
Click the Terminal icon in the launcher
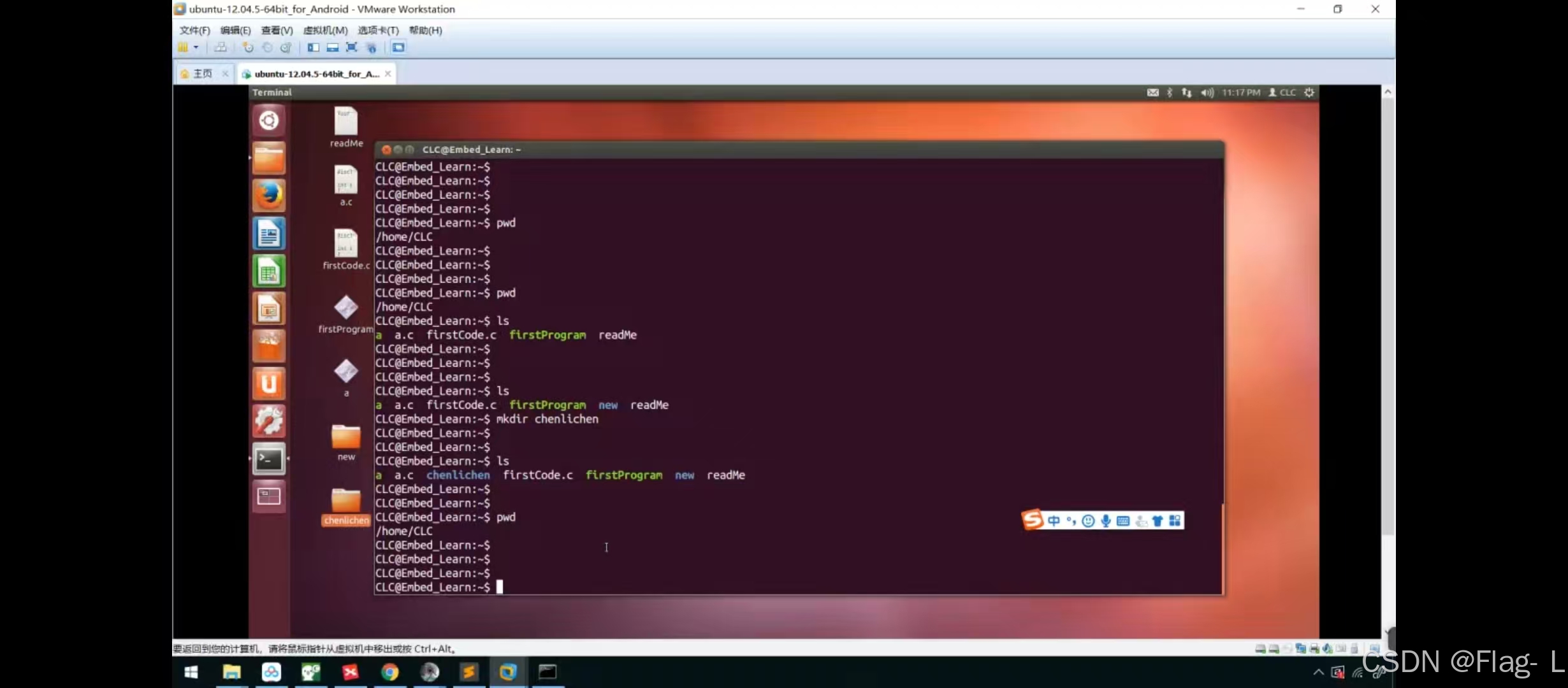click(x=269, y=459)
